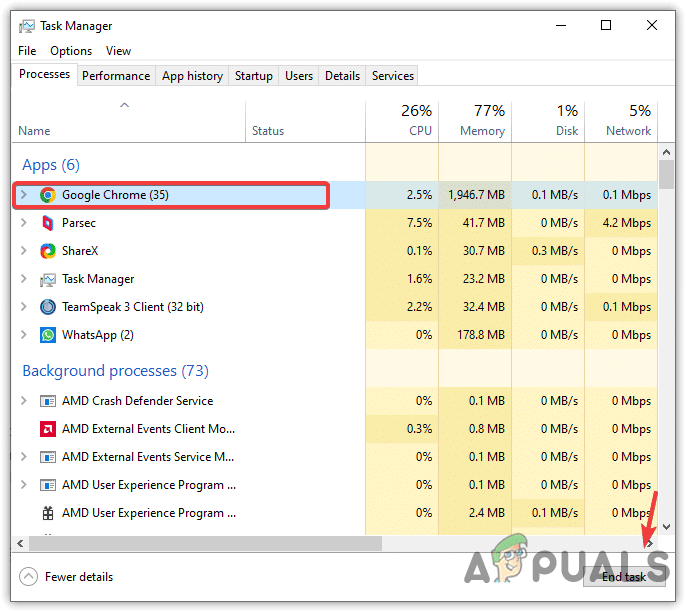Screen dimensions: 686x612
Task: Switch to the Startup tab
Action: click(254, 76)
